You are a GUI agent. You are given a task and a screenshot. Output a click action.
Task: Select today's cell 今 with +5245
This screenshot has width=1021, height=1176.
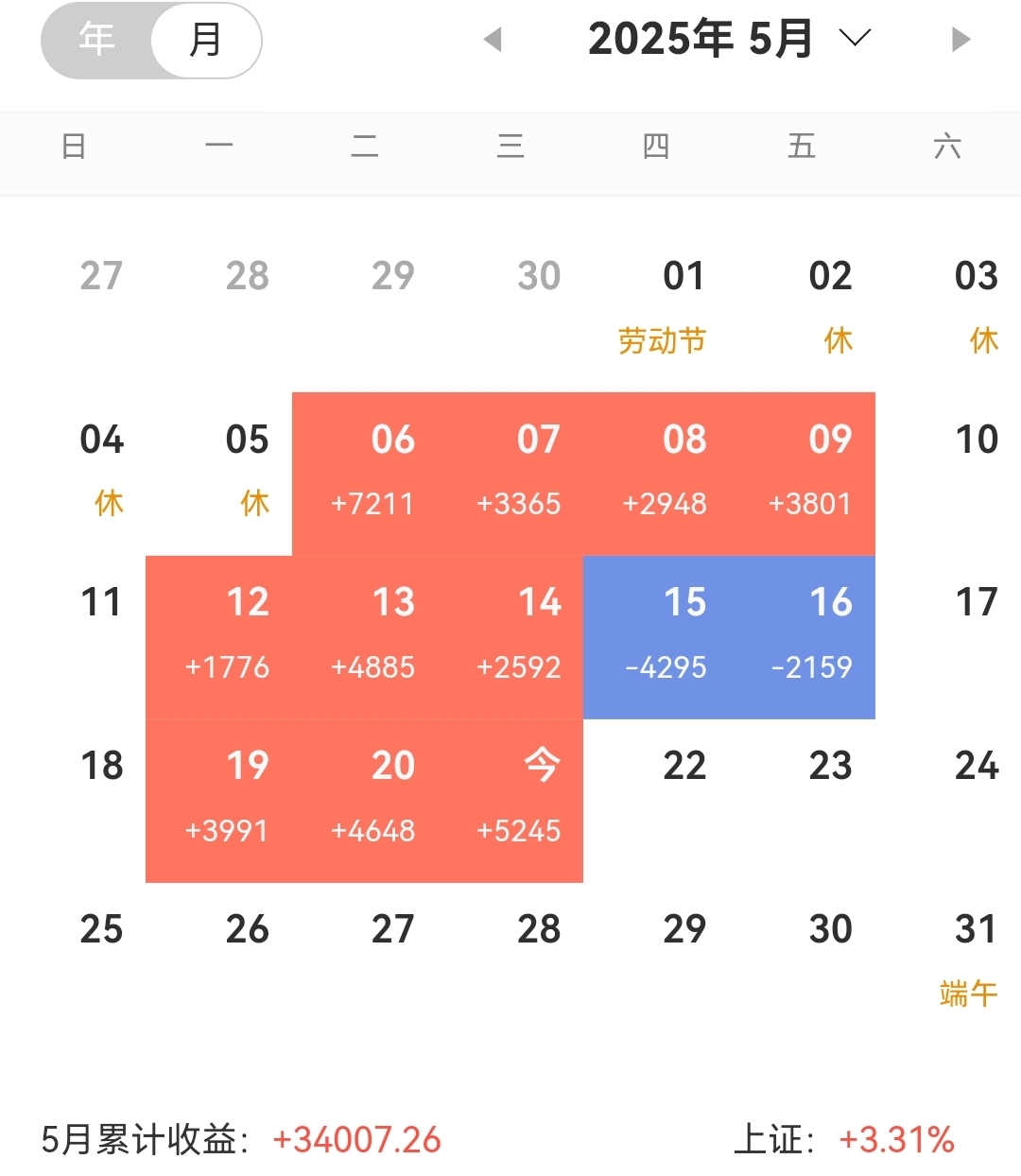click(510, 801)
